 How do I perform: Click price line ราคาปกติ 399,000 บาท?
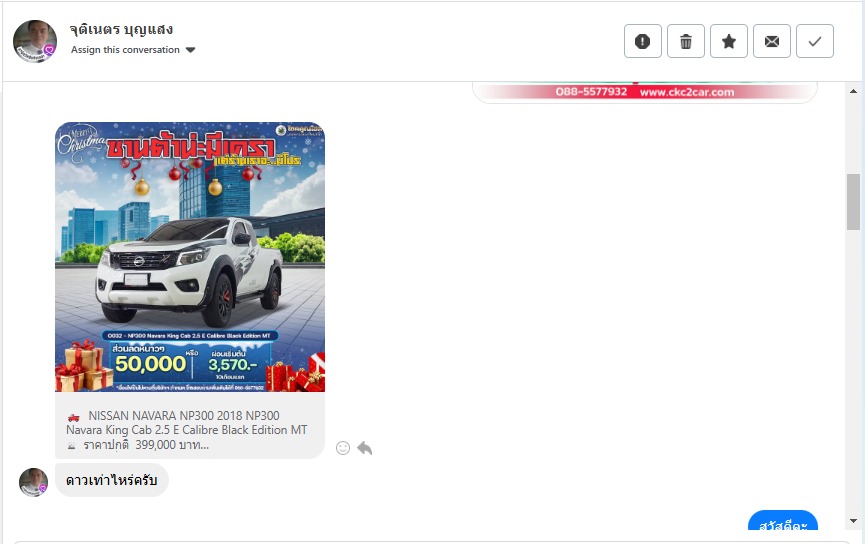(146, 445)
